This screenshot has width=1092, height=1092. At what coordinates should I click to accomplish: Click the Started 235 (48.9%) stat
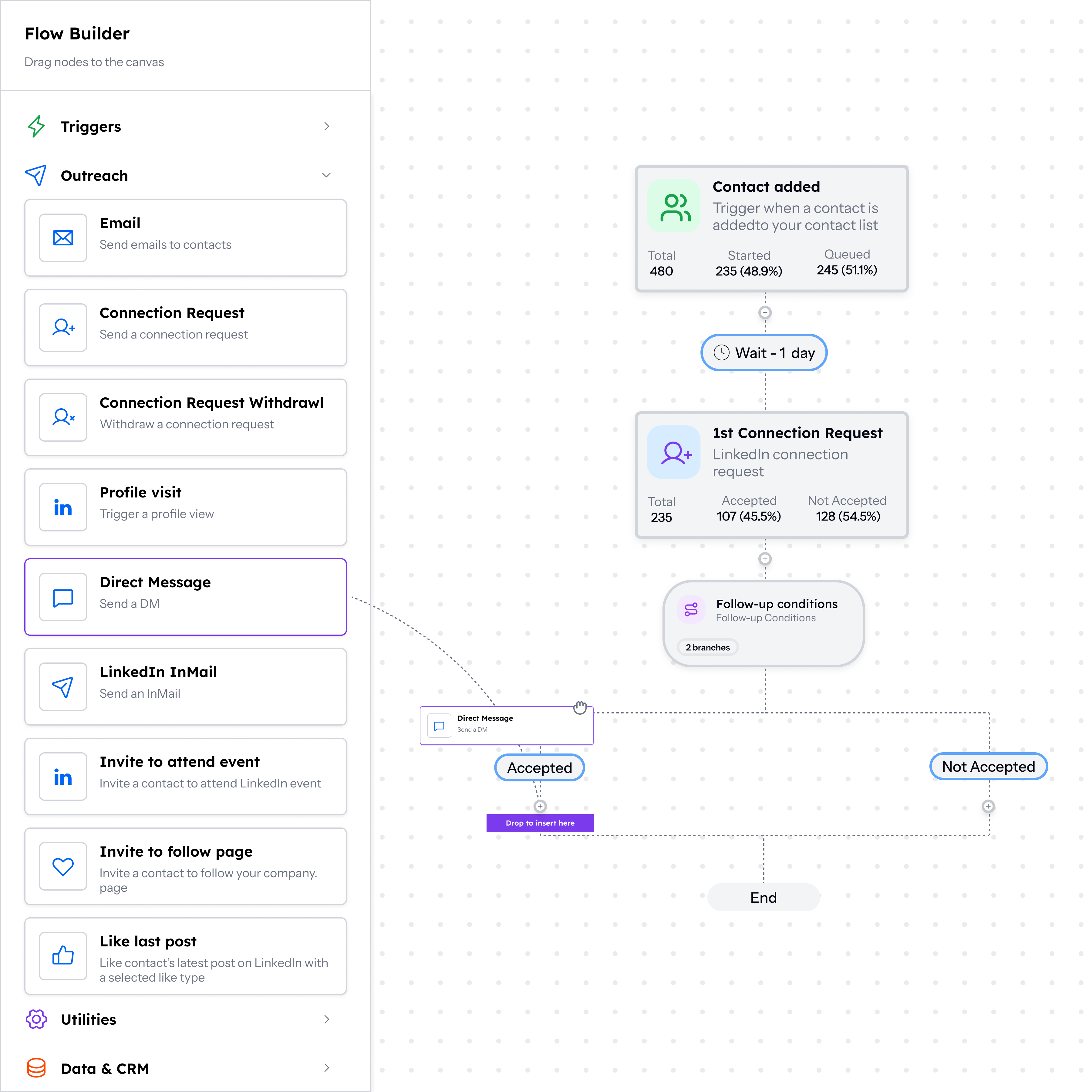[x=749, y=263]
